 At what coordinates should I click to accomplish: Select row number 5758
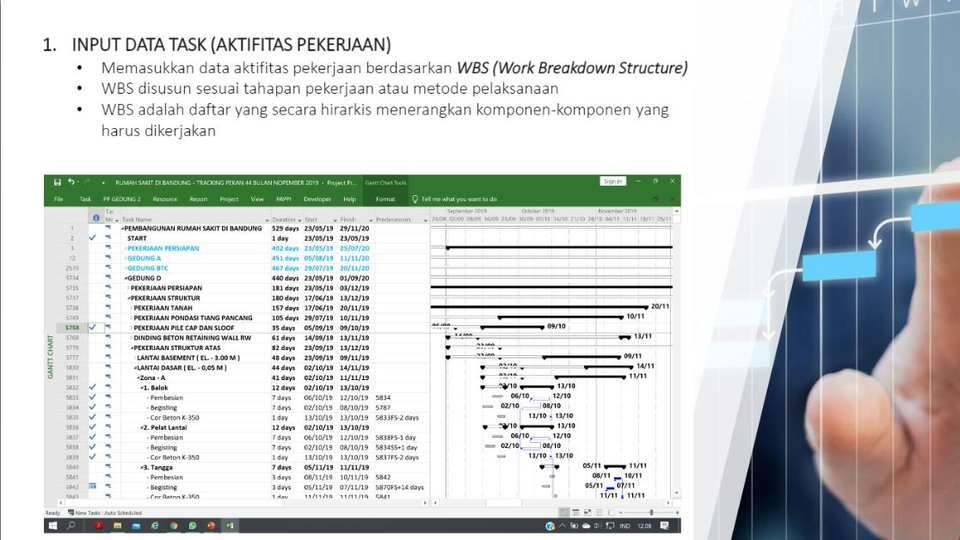click(72, 328)
